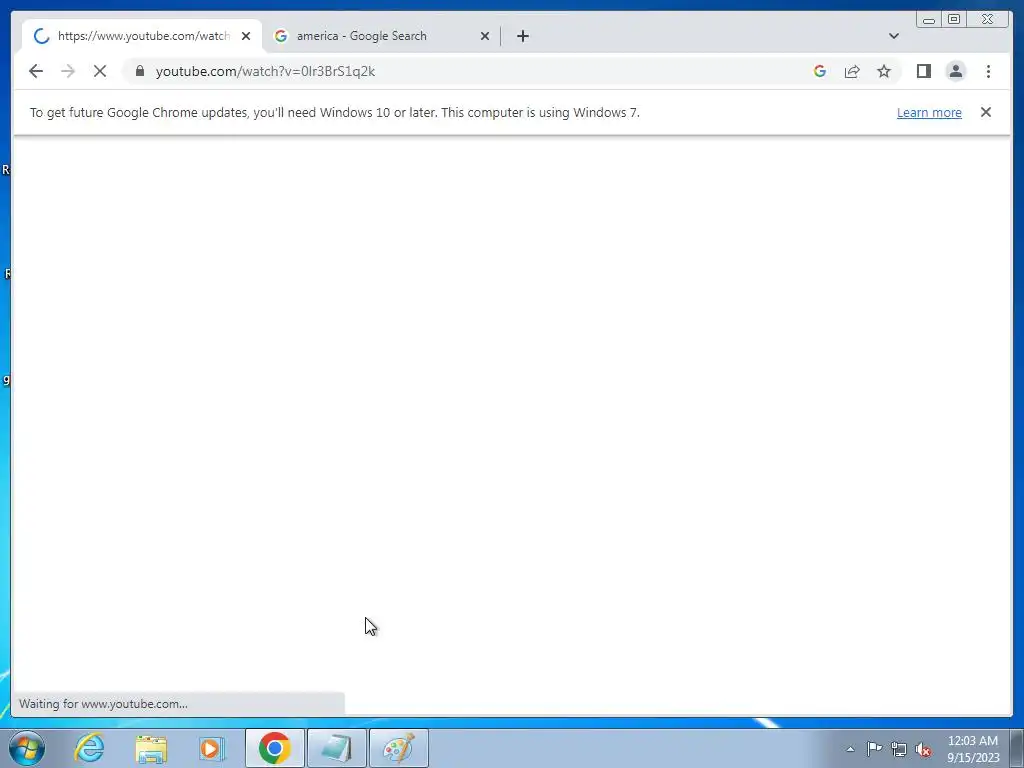Open the notepad taskbar application
This screenshot has width=1024, height=768.
[x=336, y=748]
